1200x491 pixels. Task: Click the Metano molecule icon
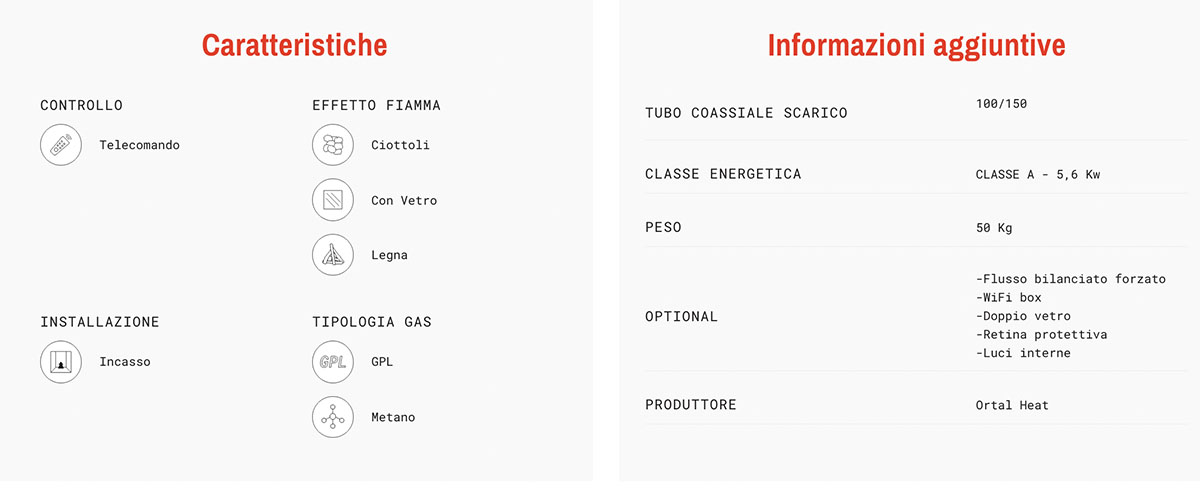tap(333, 417)
